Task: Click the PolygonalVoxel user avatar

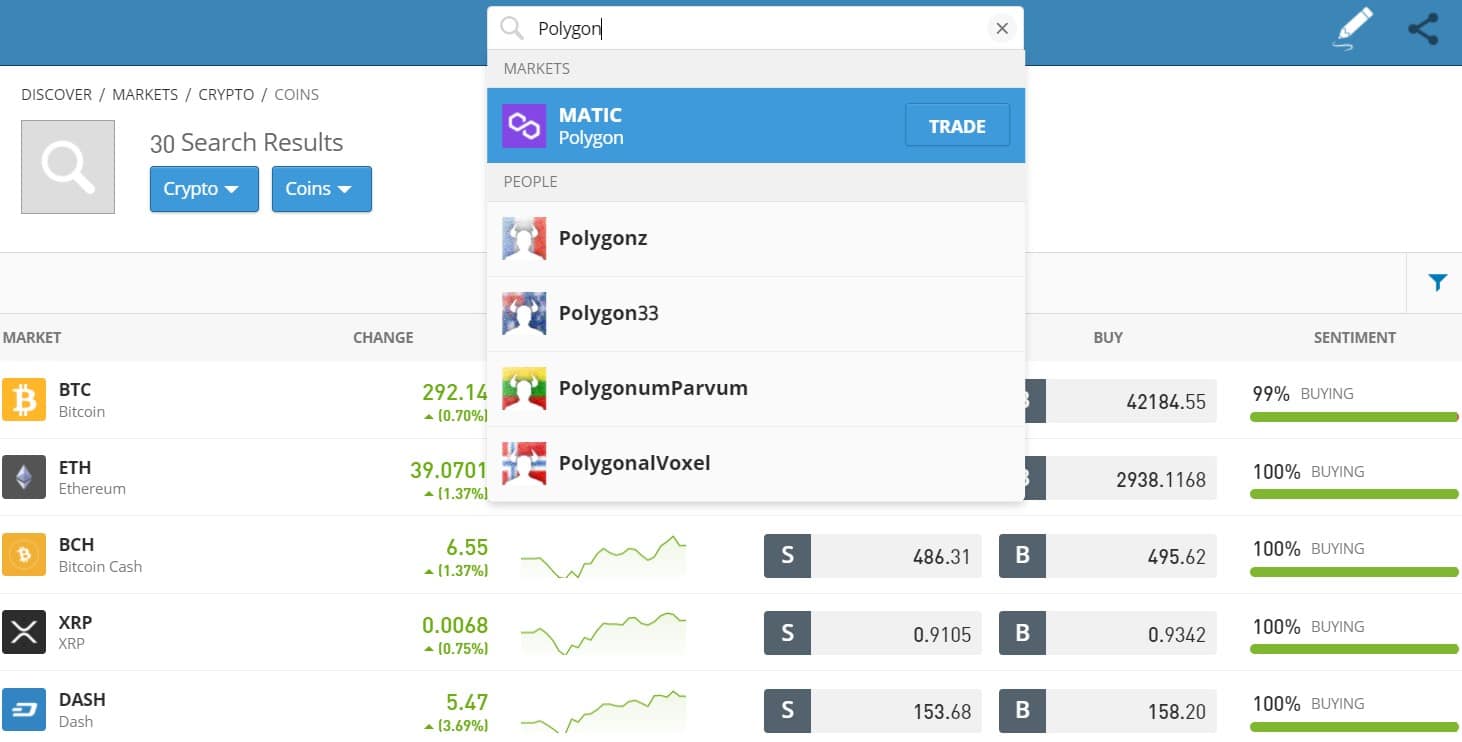Action: (x=524, y=464)
